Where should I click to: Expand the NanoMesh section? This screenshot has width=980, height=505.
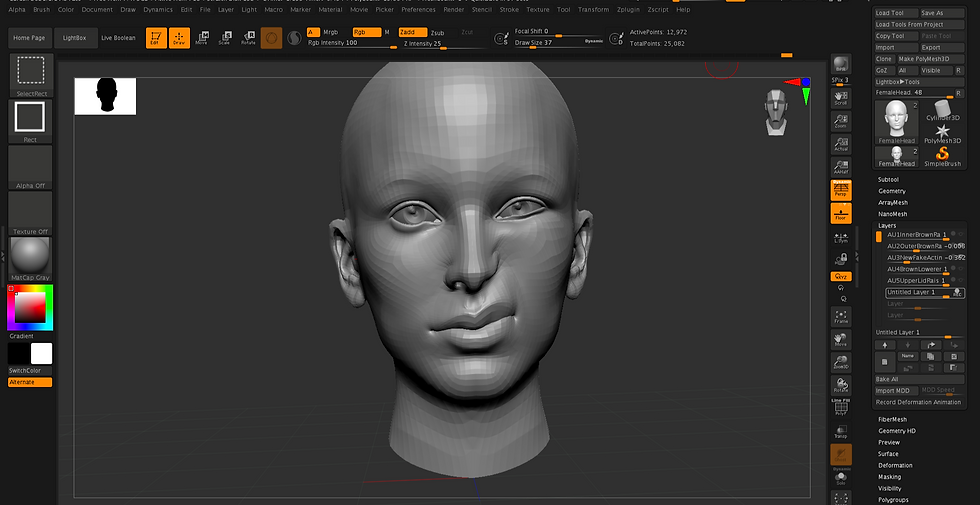pos(892,214)
